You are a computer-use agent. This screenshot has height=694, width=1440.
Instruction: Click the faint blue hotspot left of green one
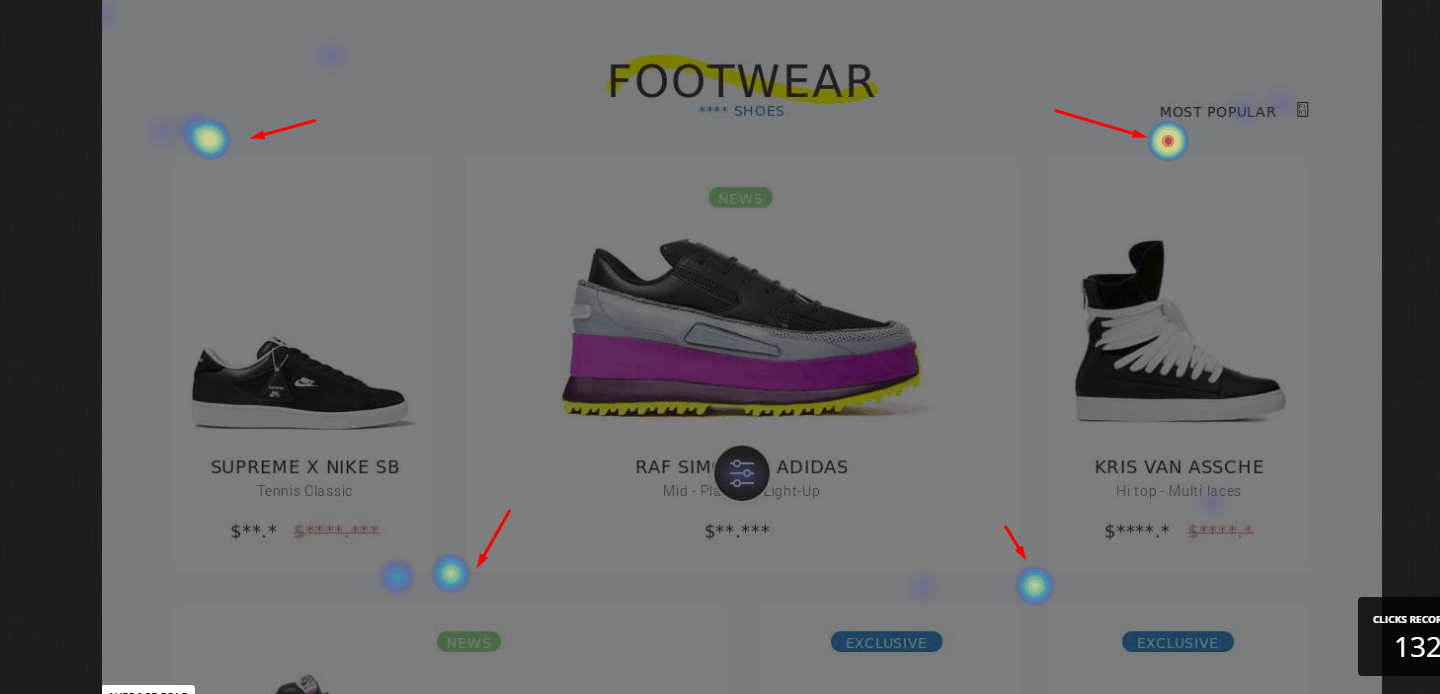(x=397, y=576)
